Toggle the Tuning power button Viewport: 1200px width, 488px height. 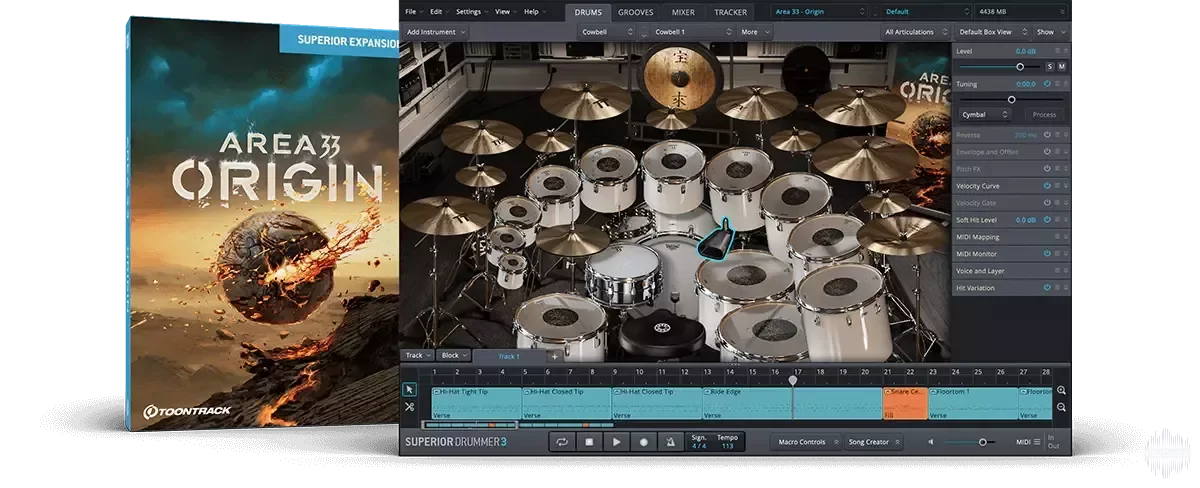click(x=1048, y=84)
